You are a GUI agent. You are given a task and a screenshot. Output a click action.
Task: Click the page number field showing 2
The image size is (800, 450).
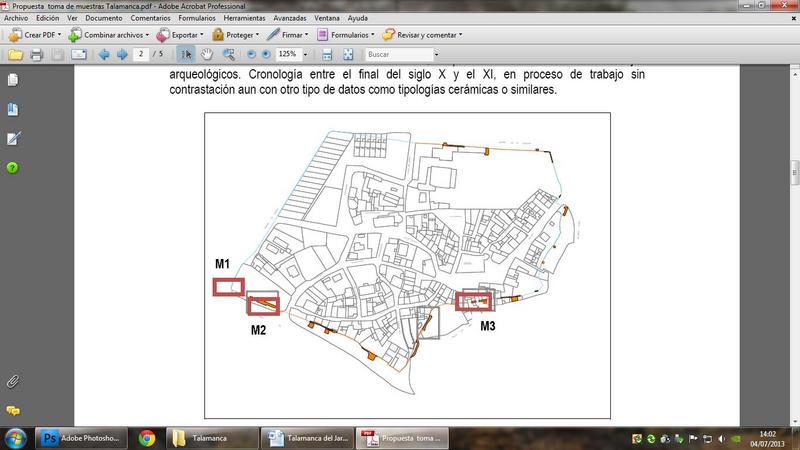141,54
